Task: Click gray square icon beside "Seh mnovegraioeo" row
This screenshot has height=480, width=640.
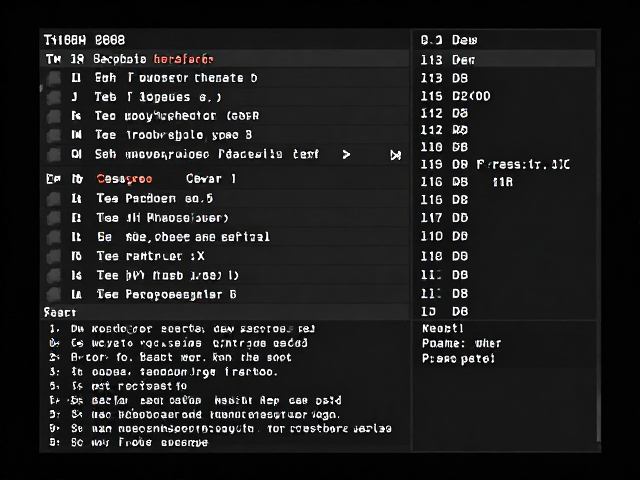Action: (53, 155)
